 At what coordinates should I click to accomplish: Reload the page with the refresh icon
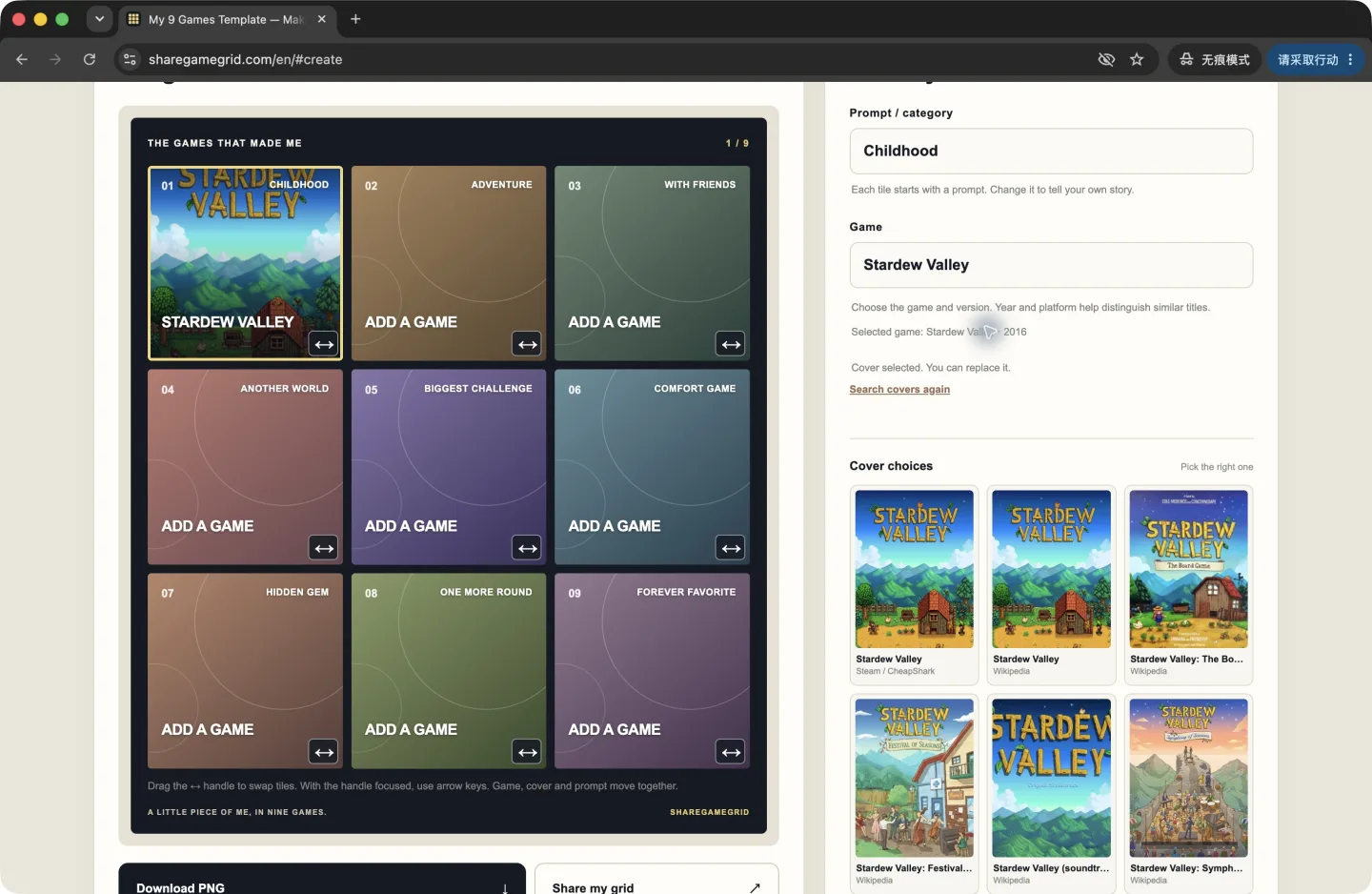coord(90,59)
